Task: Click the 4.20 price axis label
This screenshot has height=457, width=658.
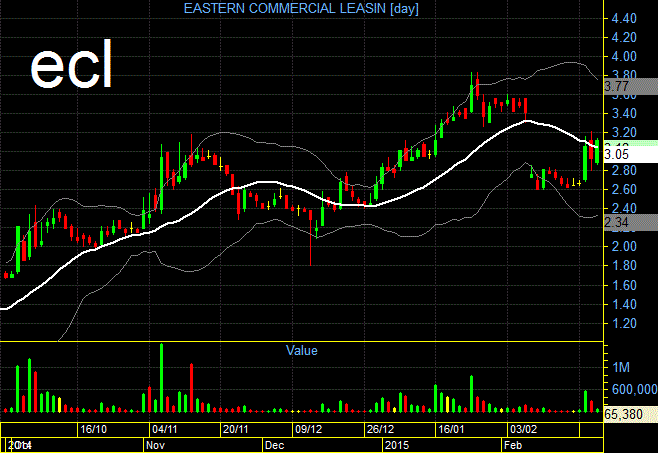Action: [624, 37]
